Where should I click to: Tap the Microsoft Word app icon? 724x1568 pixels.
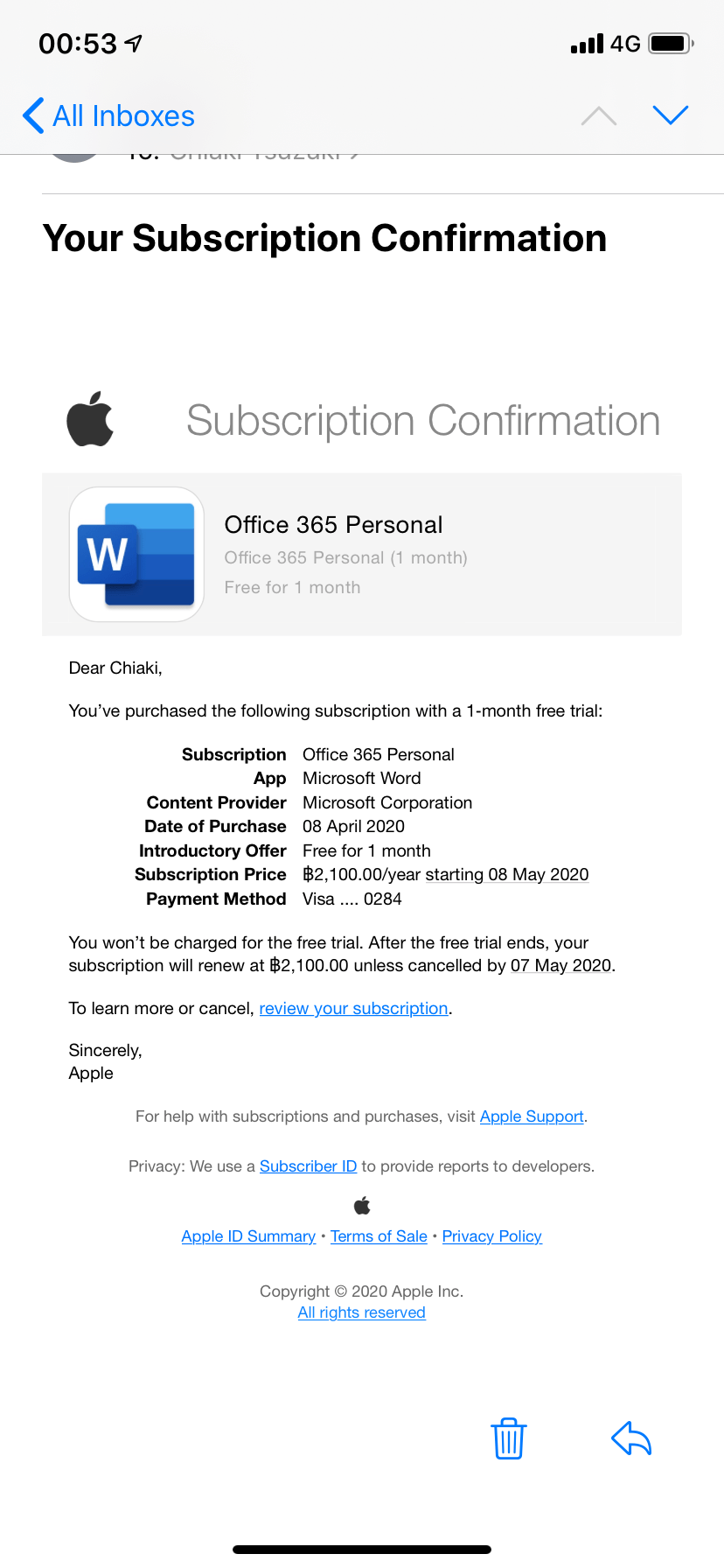point(136,554)
